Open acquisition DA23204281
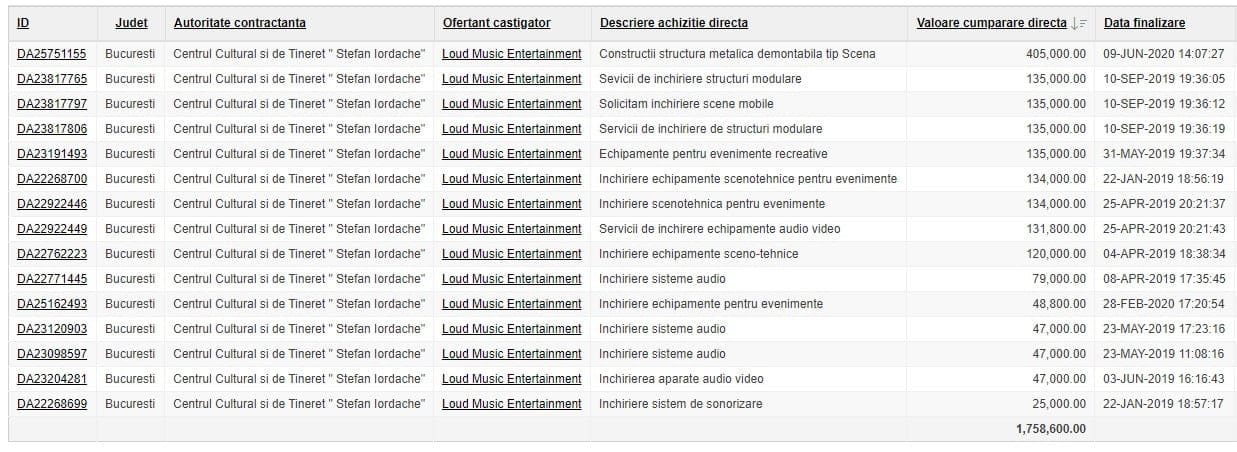 [52, 379]
